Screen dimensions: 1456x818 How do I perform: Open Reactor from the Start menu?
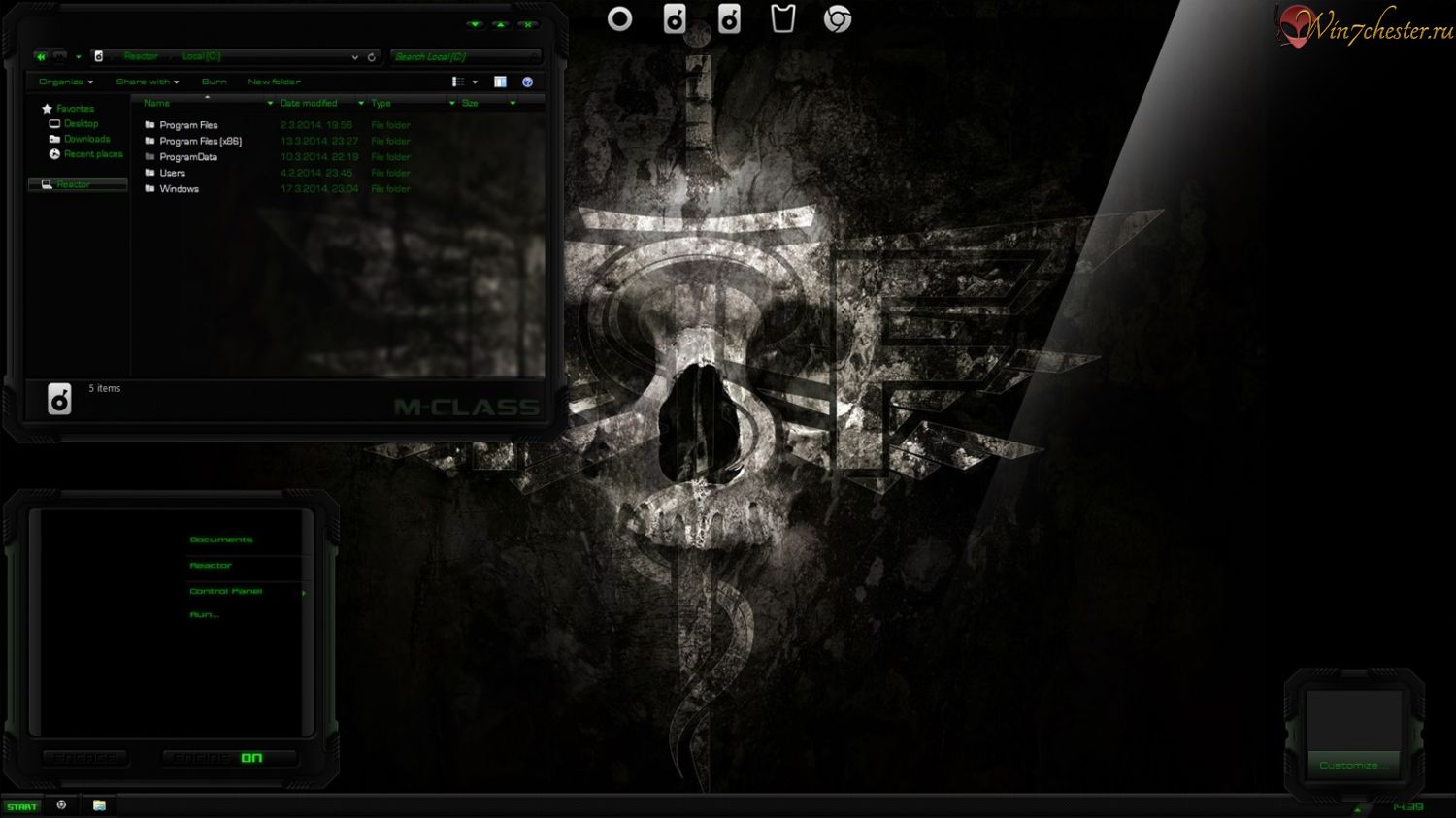(211, 566)
